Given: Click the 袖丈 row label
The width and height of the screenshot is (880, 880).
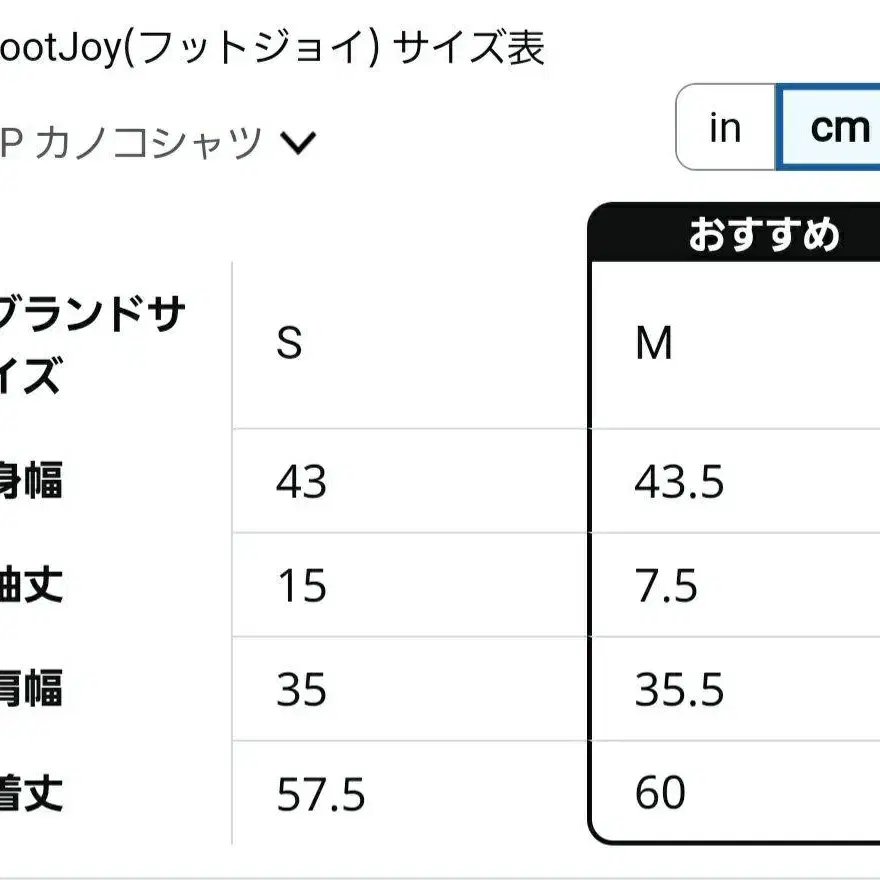Looking at the screenshot, I should [30, 585].
